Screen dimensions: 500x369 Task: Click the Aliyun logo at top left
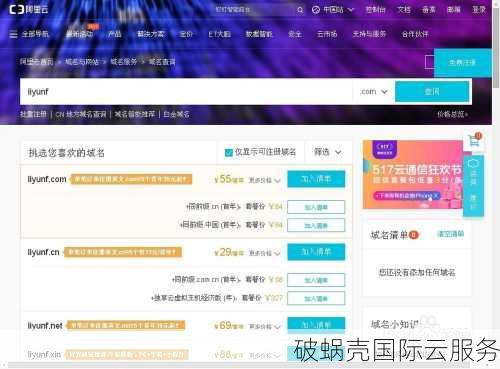tap(29, 9)
